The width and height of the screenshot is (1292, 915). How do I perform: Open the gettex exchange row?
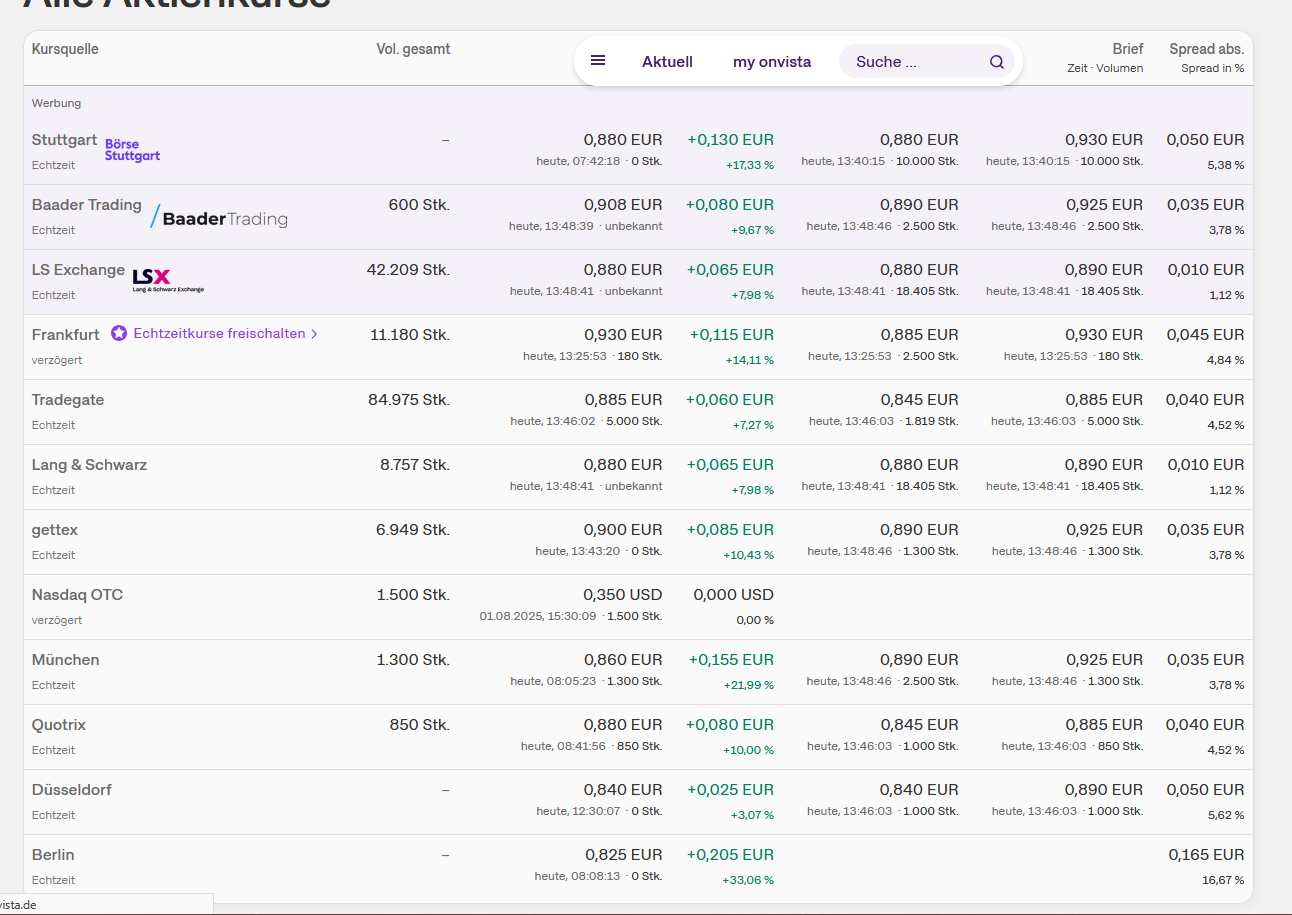point(55,530)
